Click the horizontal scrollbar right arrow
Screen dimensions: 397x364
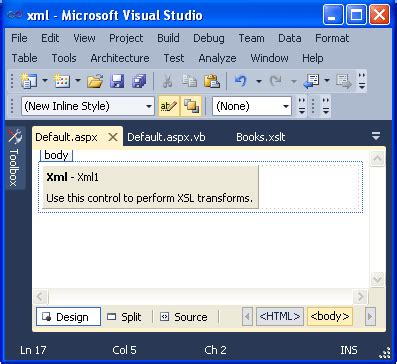pos(360,296)
